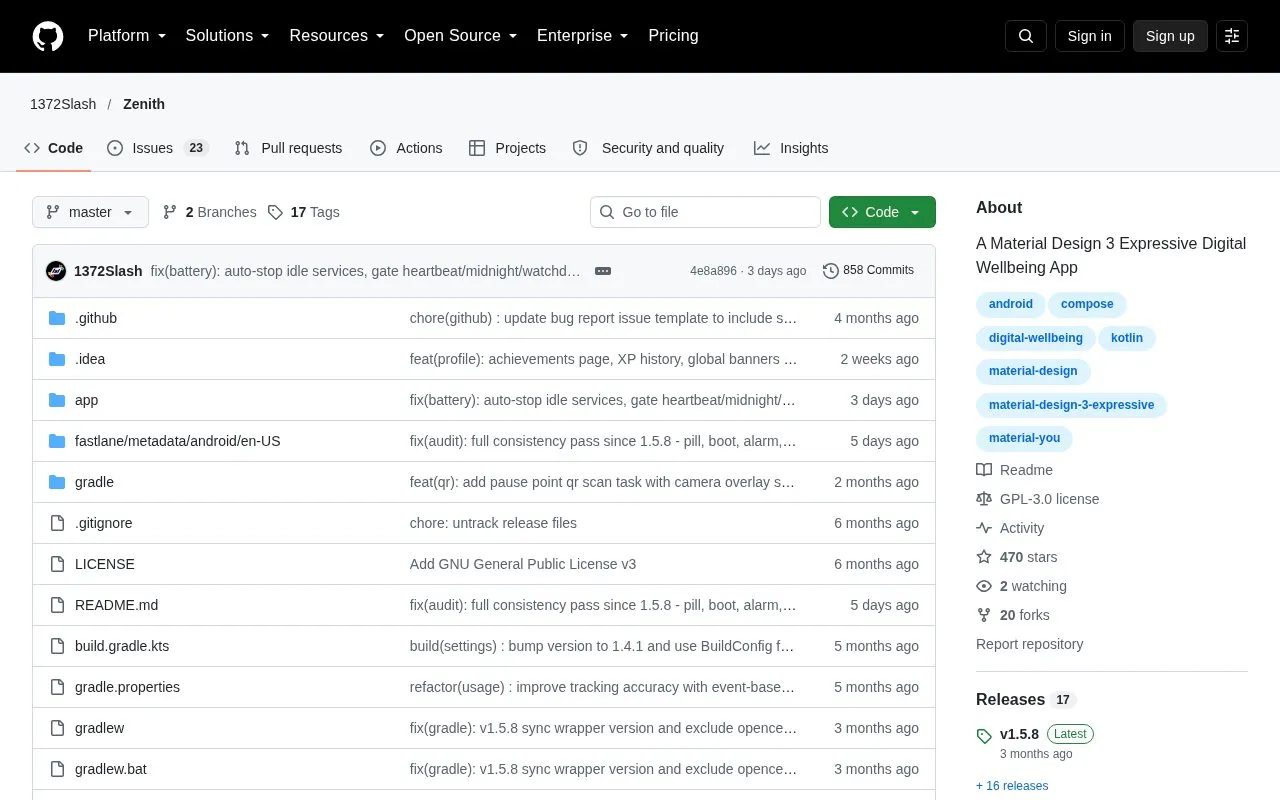
Task: Select the Code tab
Action: (54, 148)
